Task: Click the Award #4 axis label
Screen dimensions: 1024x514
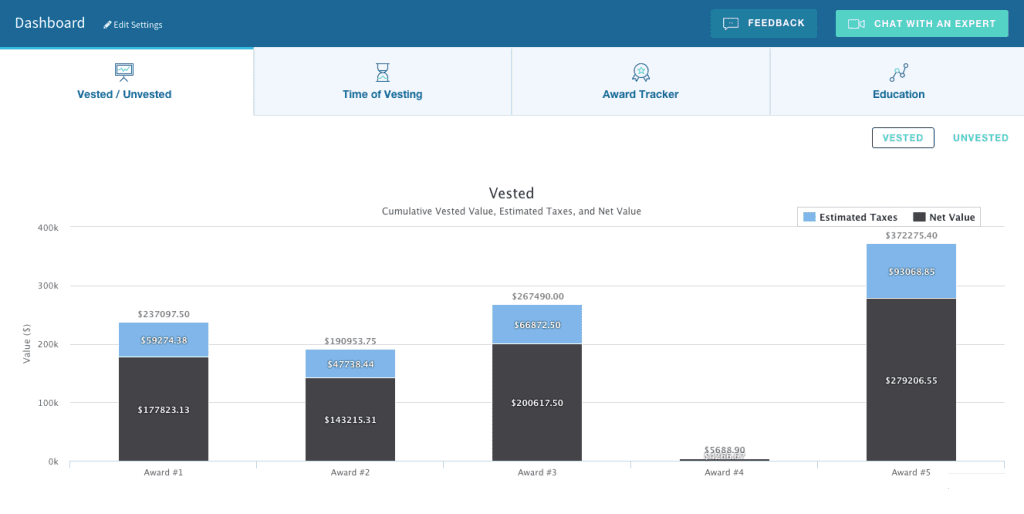Action: click(x=724, y=472)
